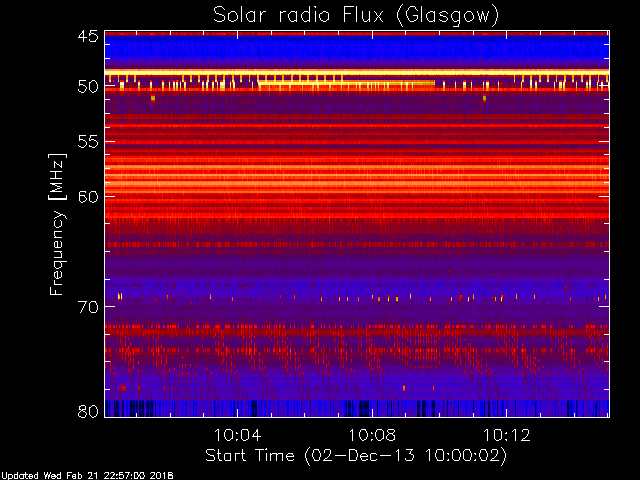Click the left isolated orange spot below 50 MHz
The width and height of the screenshot is (640, 480).
pyautogui.click(x=153, y=98)
